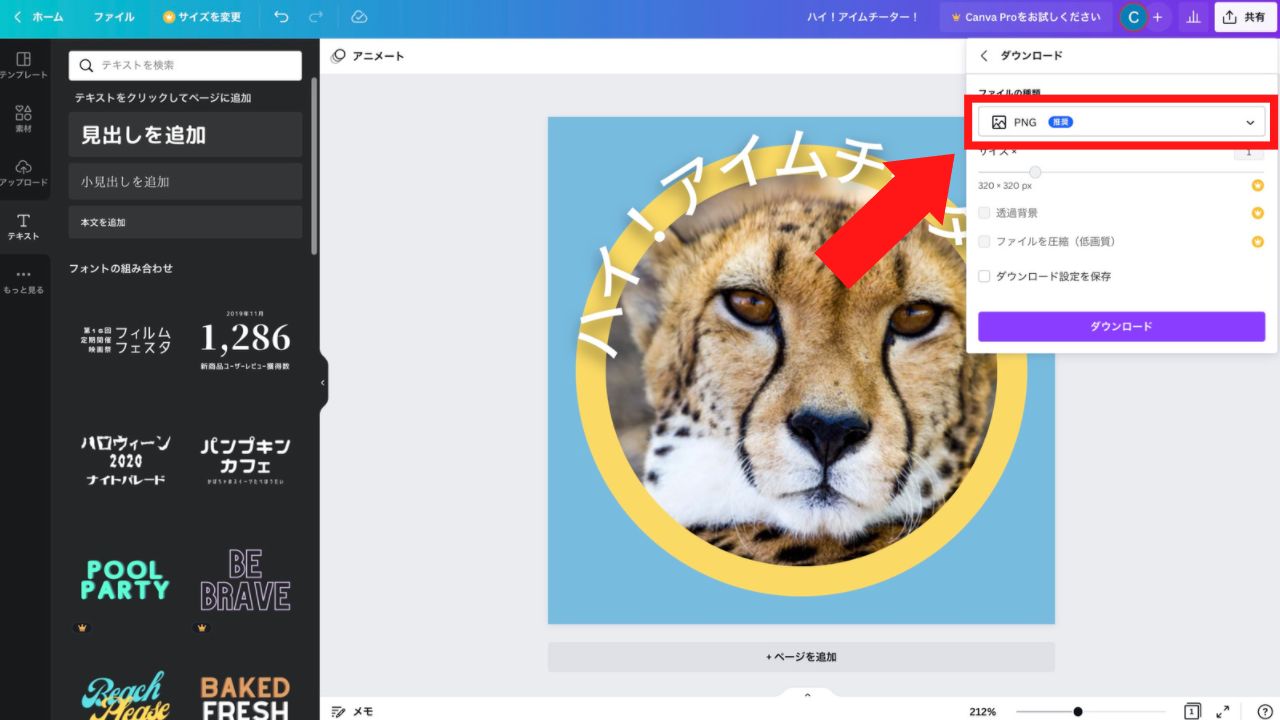Image resolution: width=1280 pixels, height=720 pixels.
Task: Click the text panel scrollbar
Action: (x=314, y=165)
